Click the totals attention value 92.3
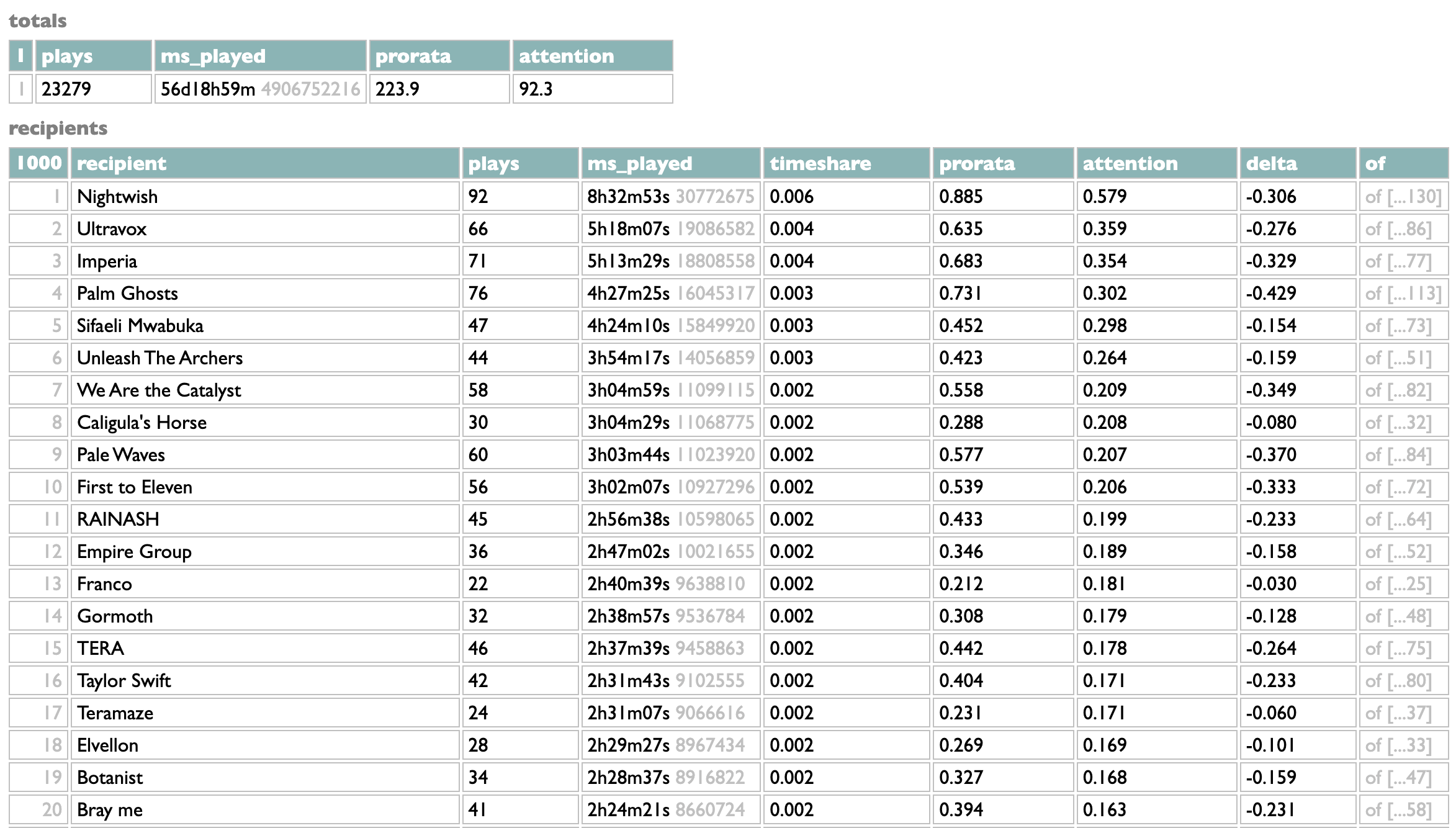Viewport: 1456px width, 828px height. tap(536, 89)
